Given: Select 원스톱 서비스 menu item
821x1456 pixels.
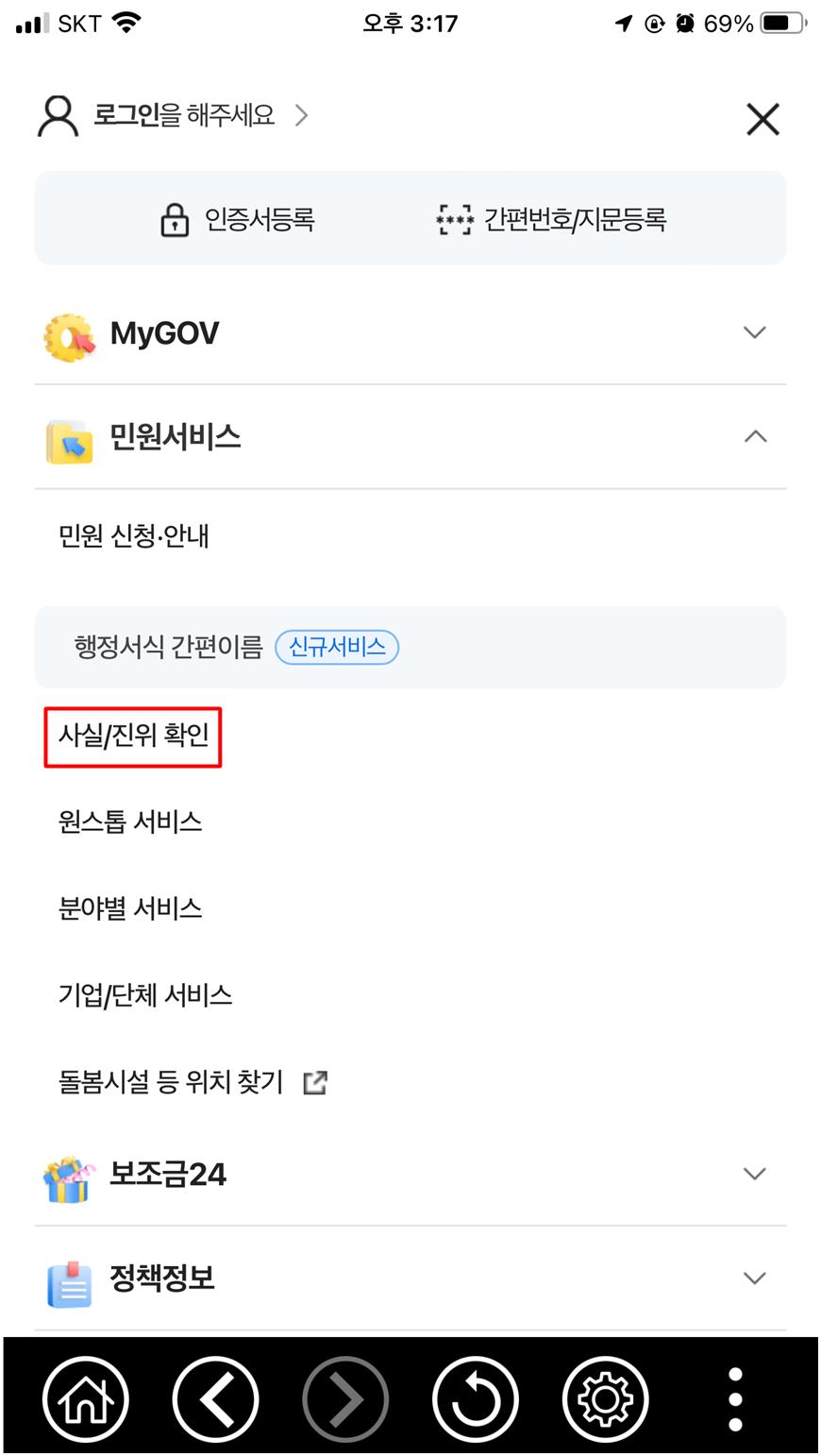Looking at the screenshot, I should point(130,821).
